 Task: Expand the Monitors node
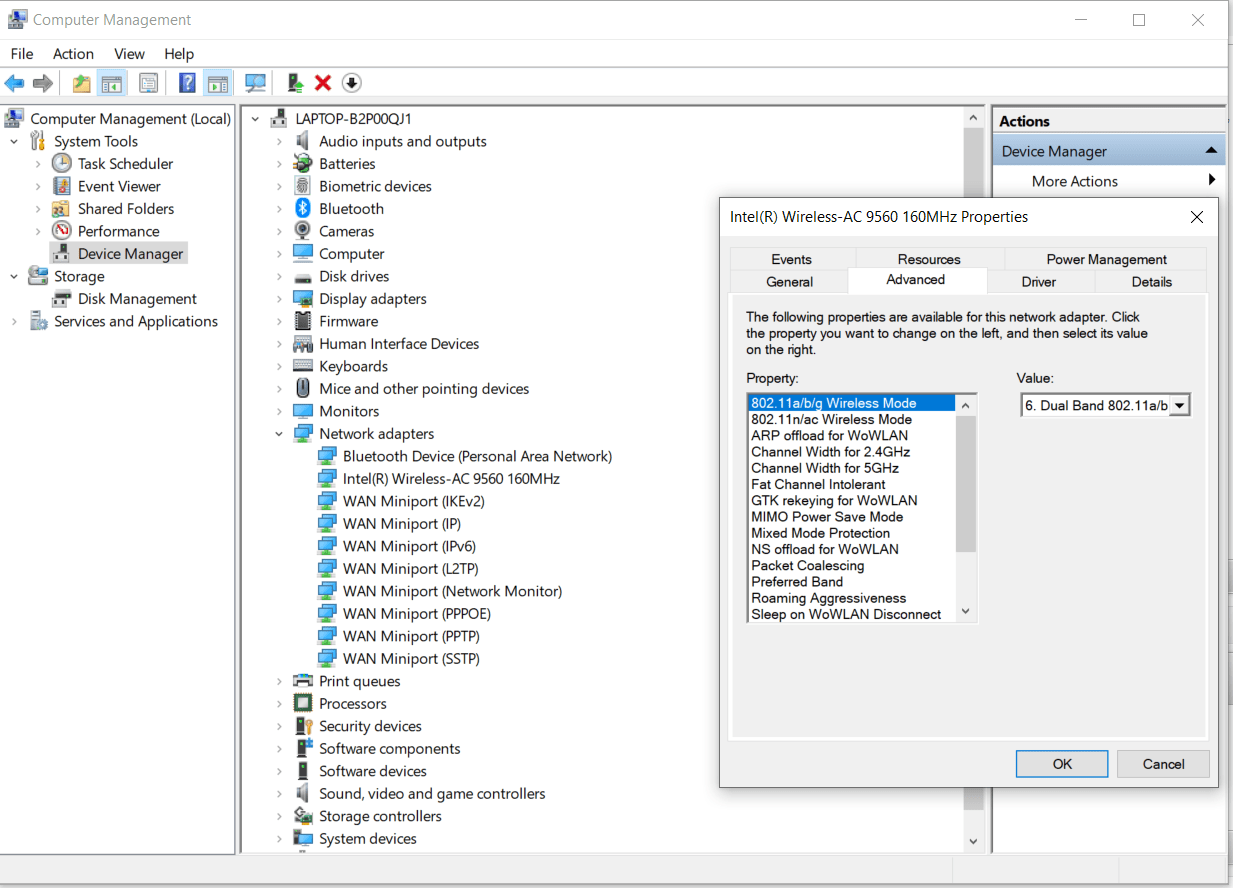[x=280, y=411]
